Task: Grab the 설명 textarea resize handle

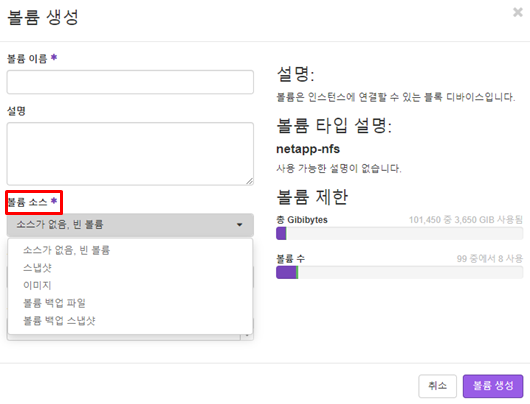Action: (249, 182)
